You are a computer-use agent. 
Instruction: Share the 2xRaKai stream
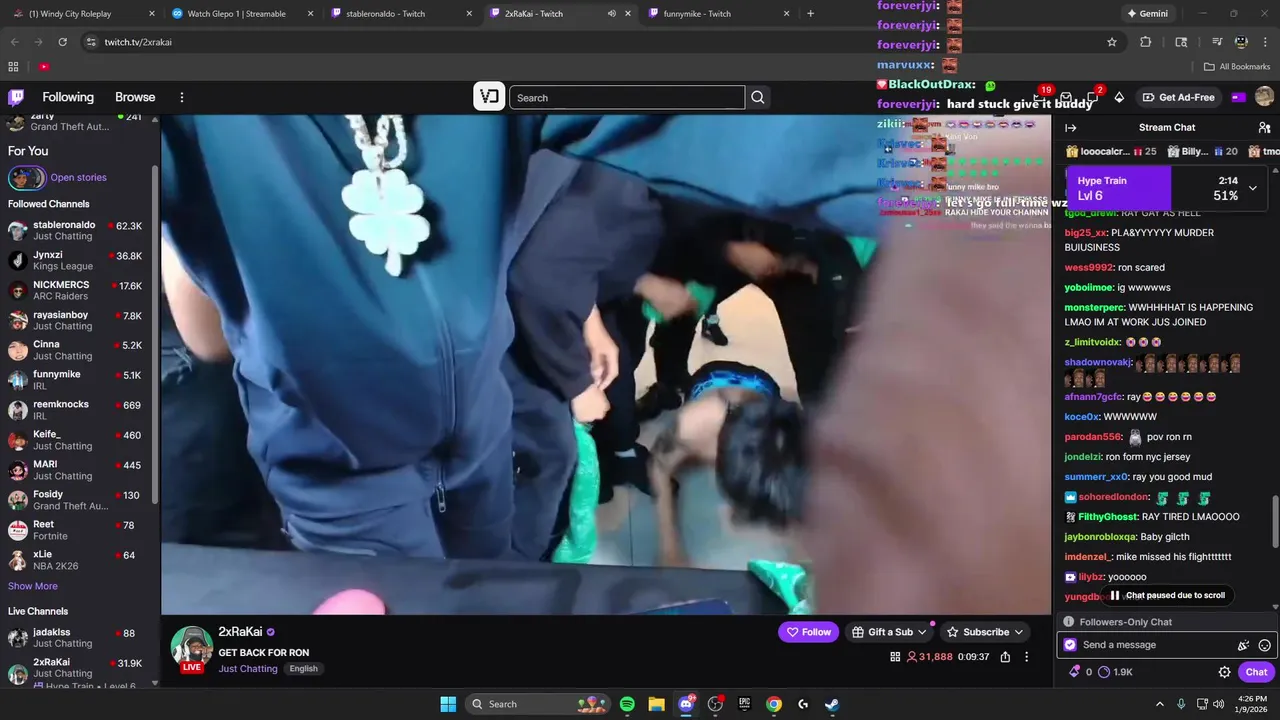[x=1005, y=657]
